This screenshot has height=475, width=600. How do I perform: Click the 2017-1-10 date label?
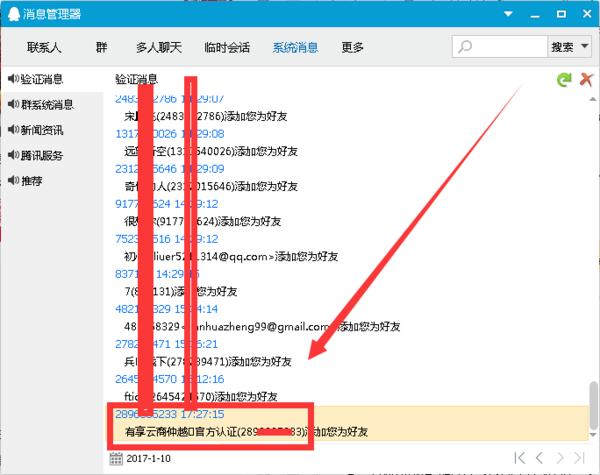point(148,459)
